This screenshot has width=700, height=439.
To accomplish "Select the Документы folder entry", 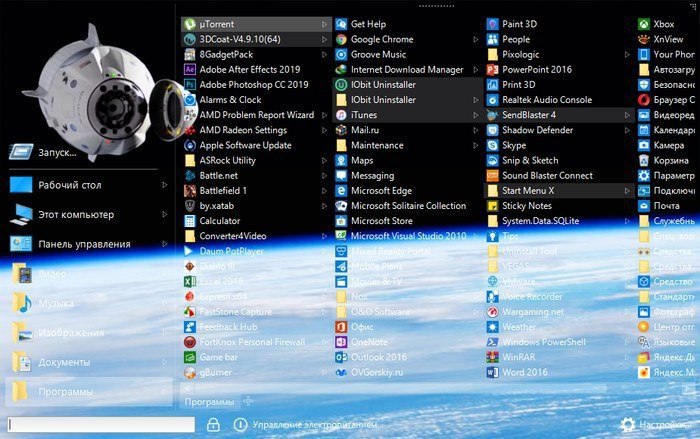I will pyautogui.click(x=89, y=362).
